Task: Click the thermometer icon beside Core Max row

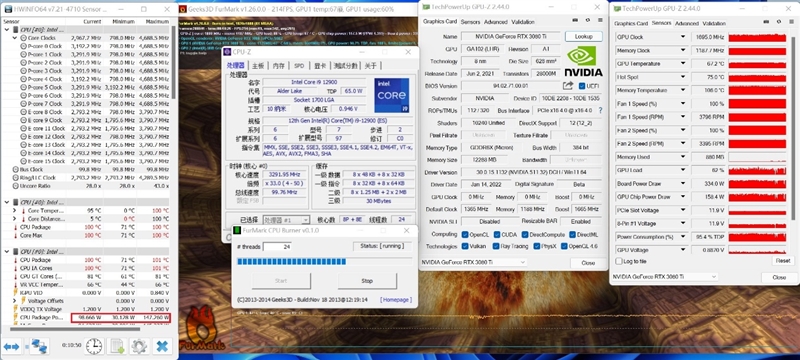Action: click(15, 235)
